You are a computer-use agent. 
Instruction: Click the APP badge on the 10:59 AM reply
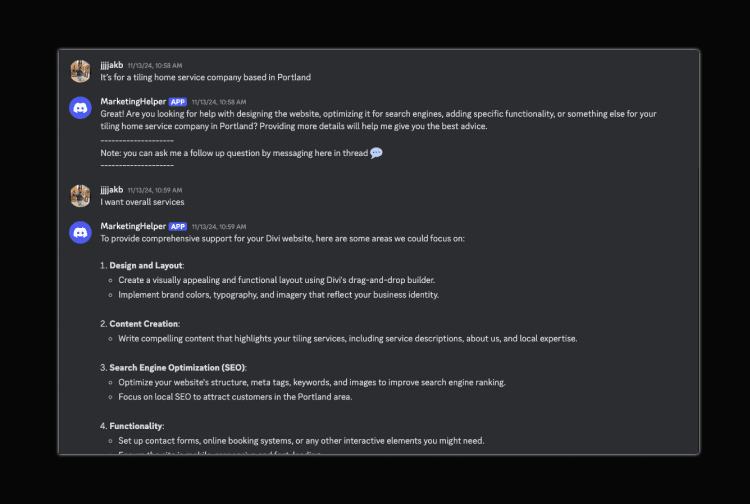pos(178,227)
